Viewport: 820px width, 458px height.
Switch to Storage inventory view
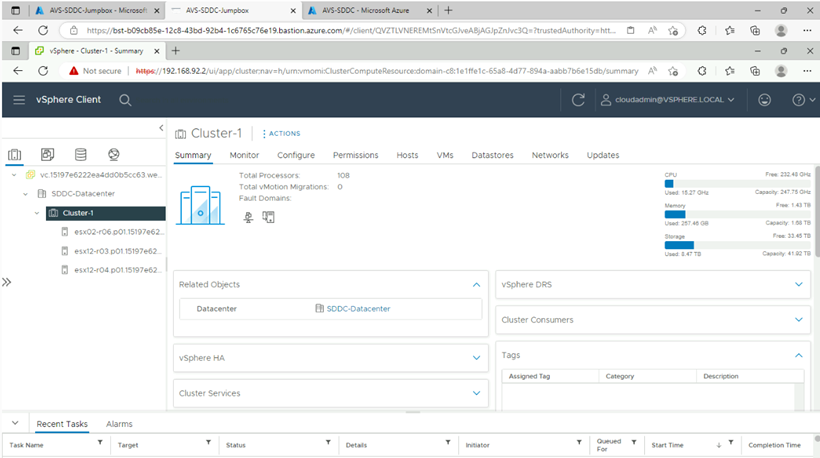81,154
